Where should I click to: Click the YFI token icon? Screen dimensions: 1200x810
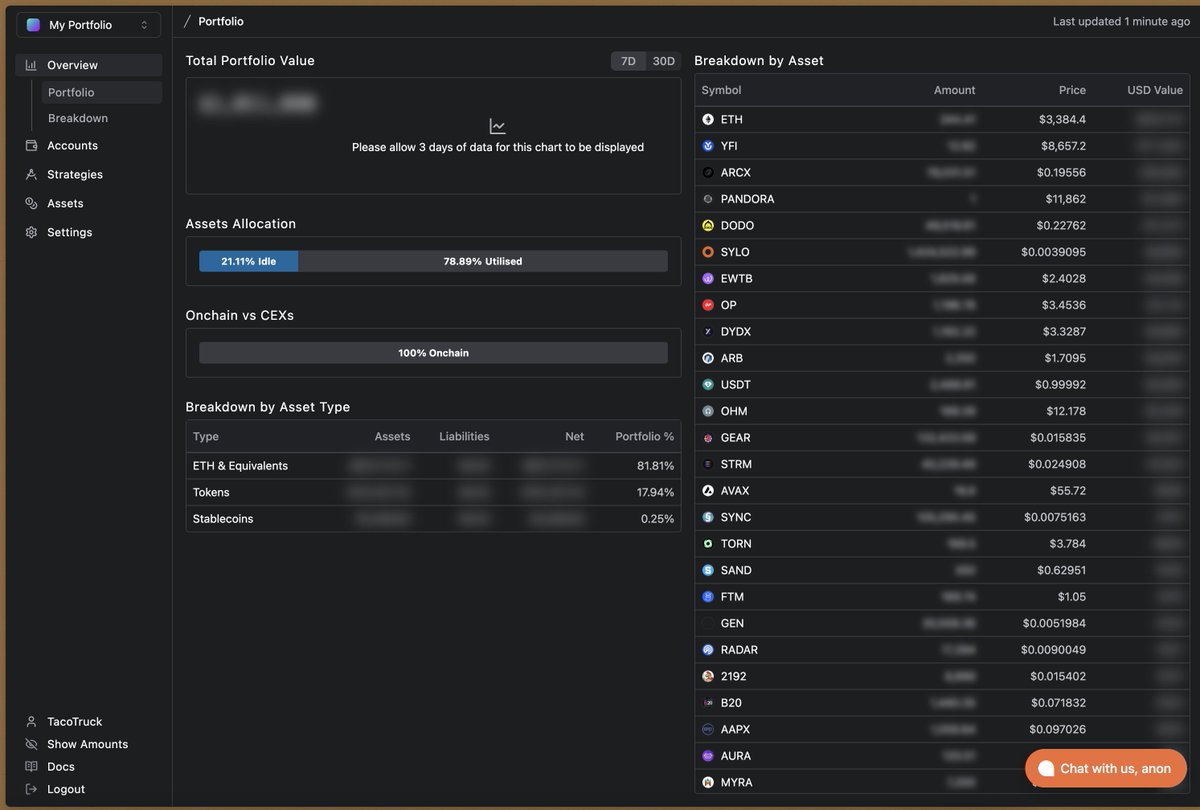pyautogui.click(x=708, y=146)
